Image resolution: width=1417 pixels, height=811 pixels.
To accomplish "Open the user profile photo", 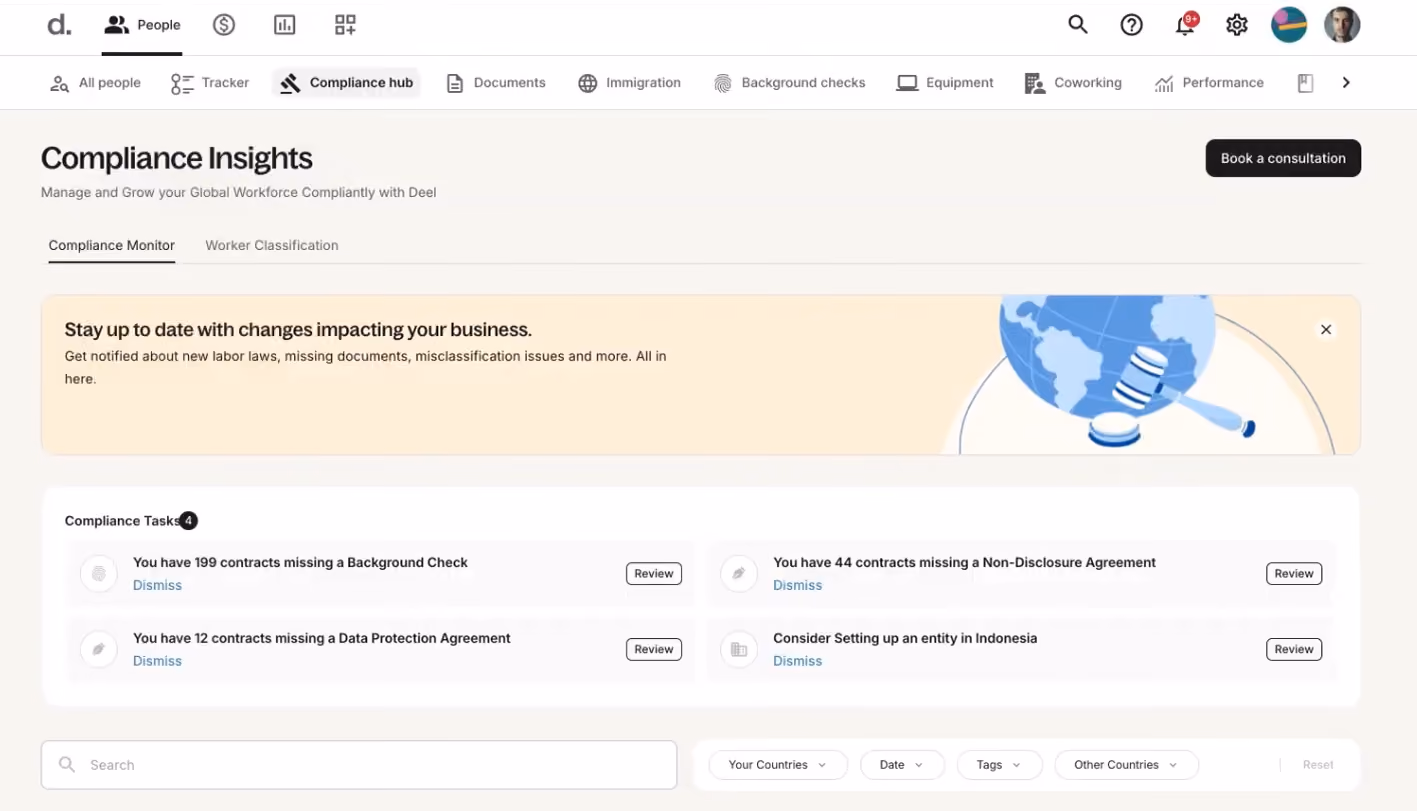I will [x=1342, y=25].
